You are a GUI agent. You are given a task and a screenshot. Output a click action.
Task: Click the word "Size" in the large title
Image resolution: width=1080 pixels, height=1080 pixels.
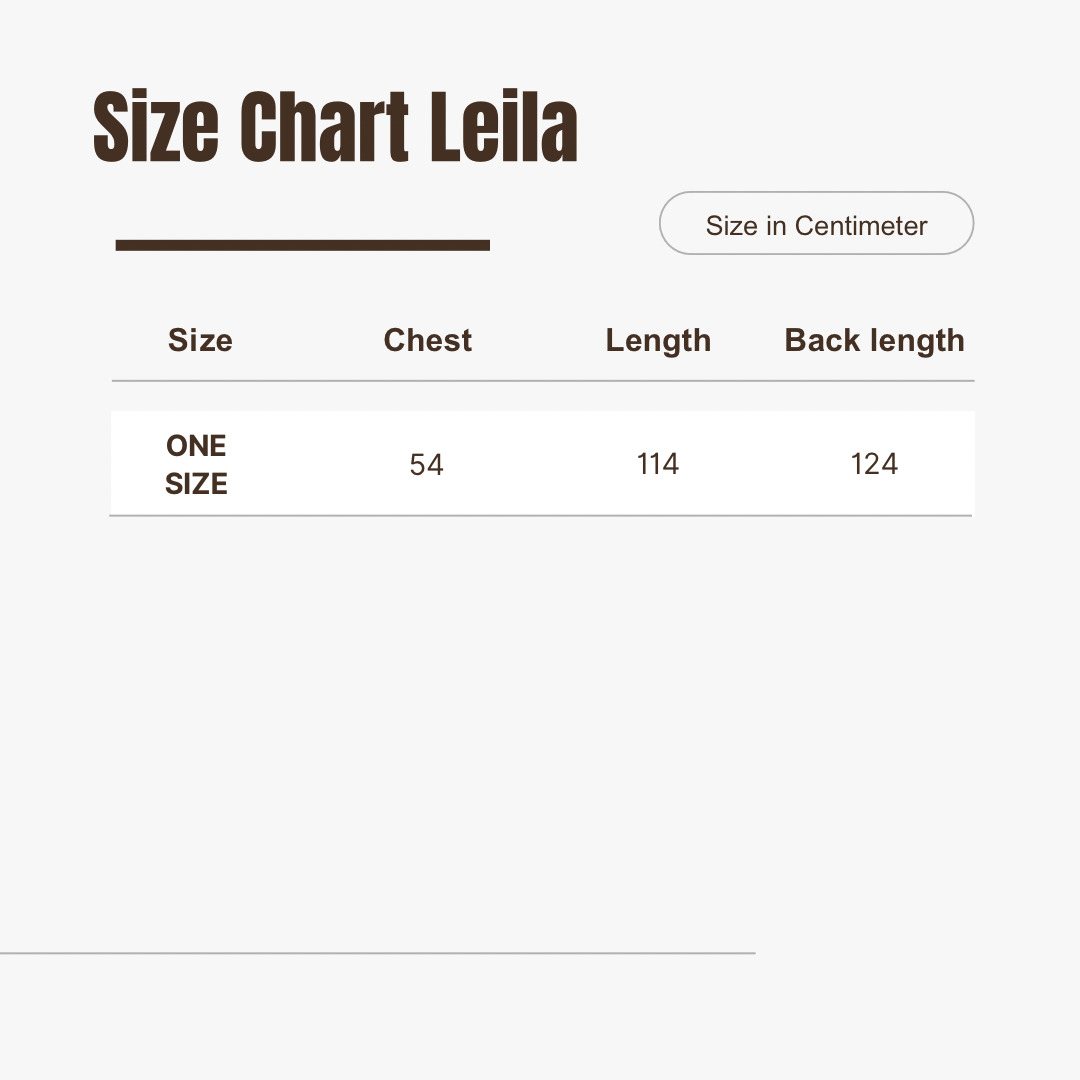155,128
